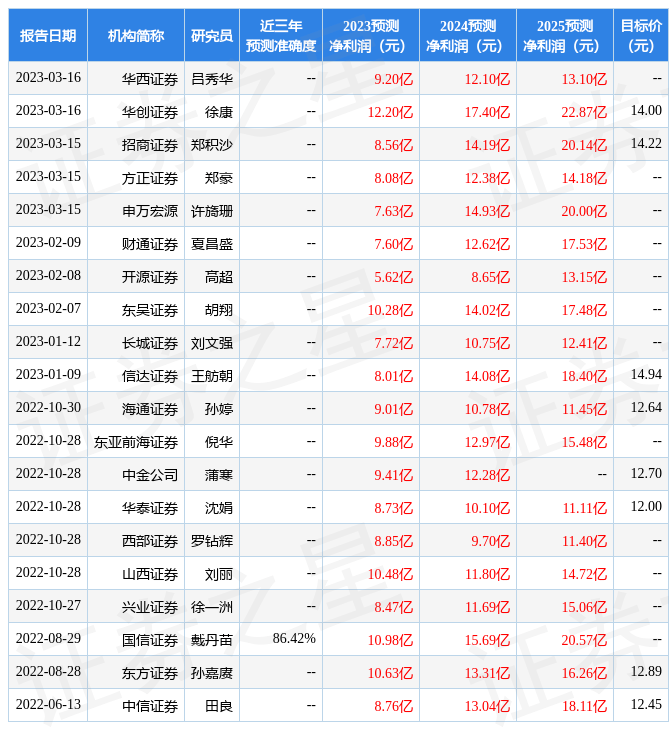Select the 5.62亿 forecast from 开源证券
The width and height of the screenshot is (669, 730).
(393, 277)
